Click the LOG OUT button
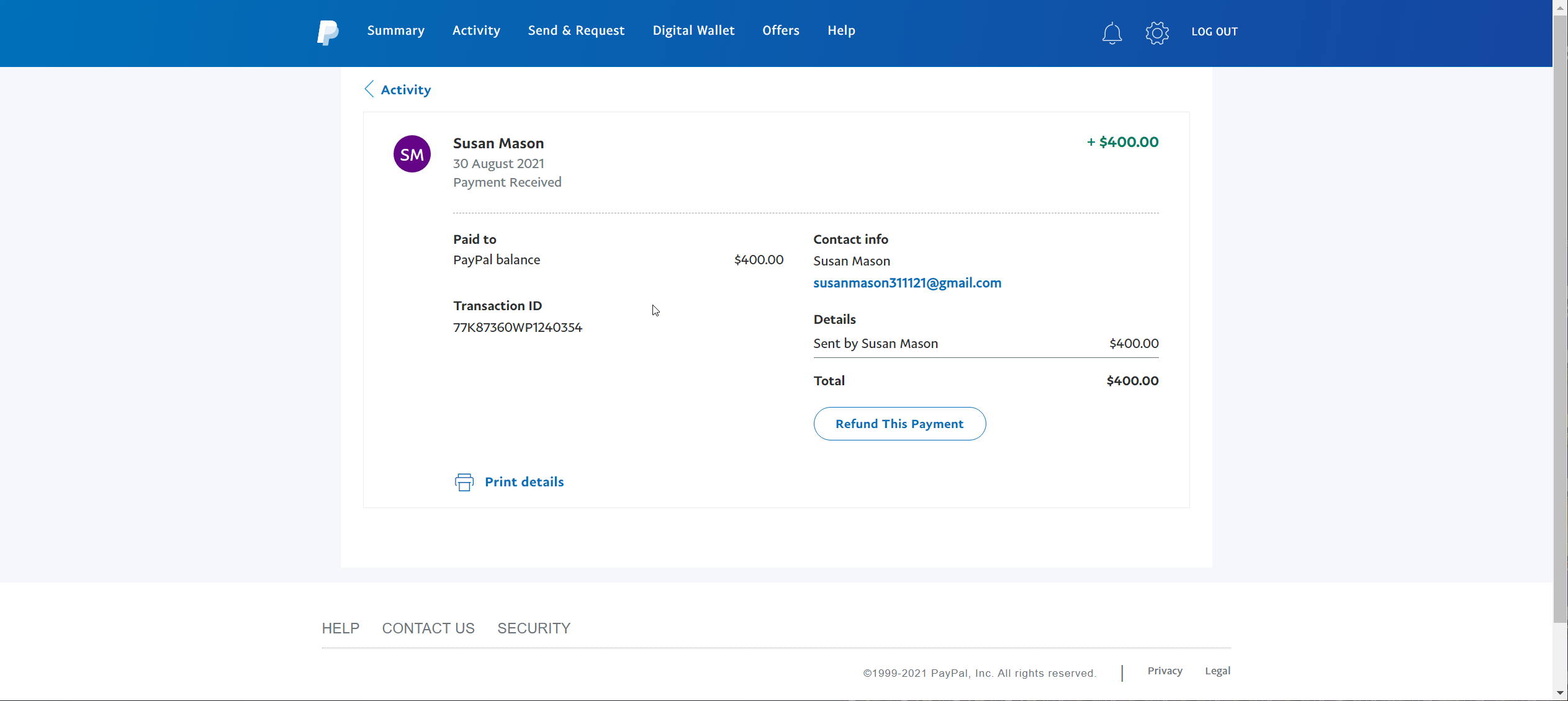This screenshot has width=1568, height=701. [x=1214, y=32]
